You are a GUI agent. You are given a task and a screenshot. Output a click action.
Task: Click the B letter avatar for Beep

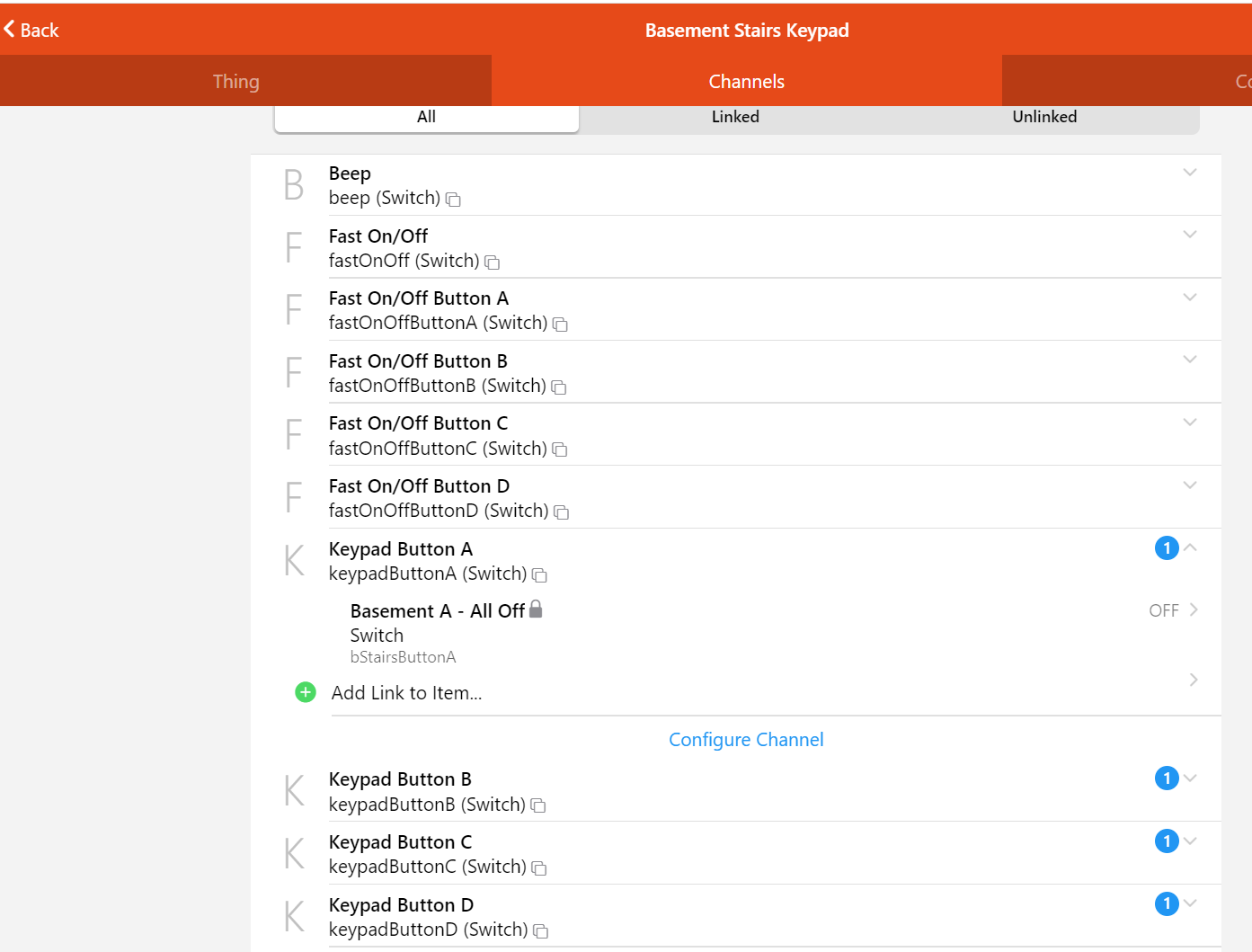294,185
